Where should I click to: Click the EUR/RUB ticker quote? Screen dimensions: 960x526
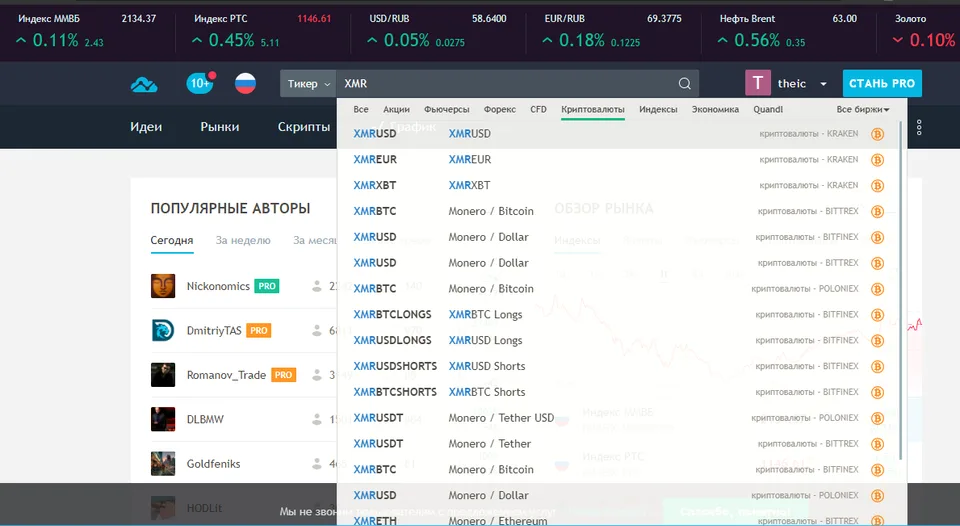(613, 31)
